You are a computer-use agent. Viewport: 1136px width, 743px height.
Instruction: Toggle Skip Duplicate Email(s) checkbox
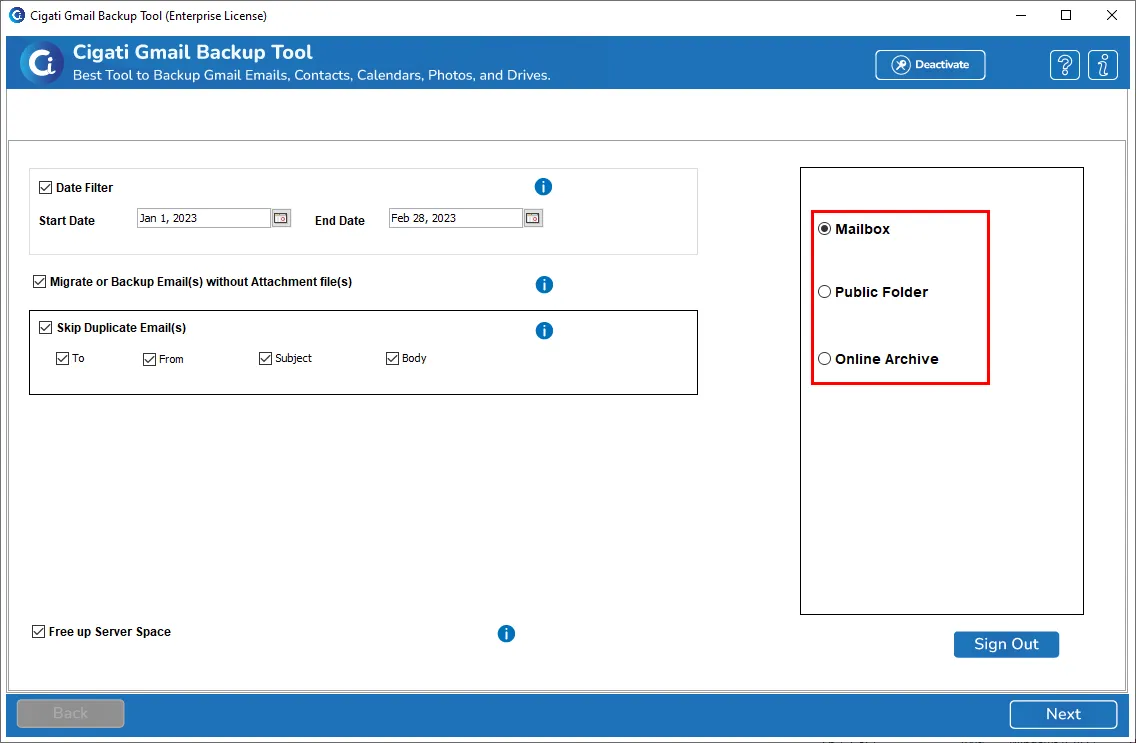tap(45, 328)
